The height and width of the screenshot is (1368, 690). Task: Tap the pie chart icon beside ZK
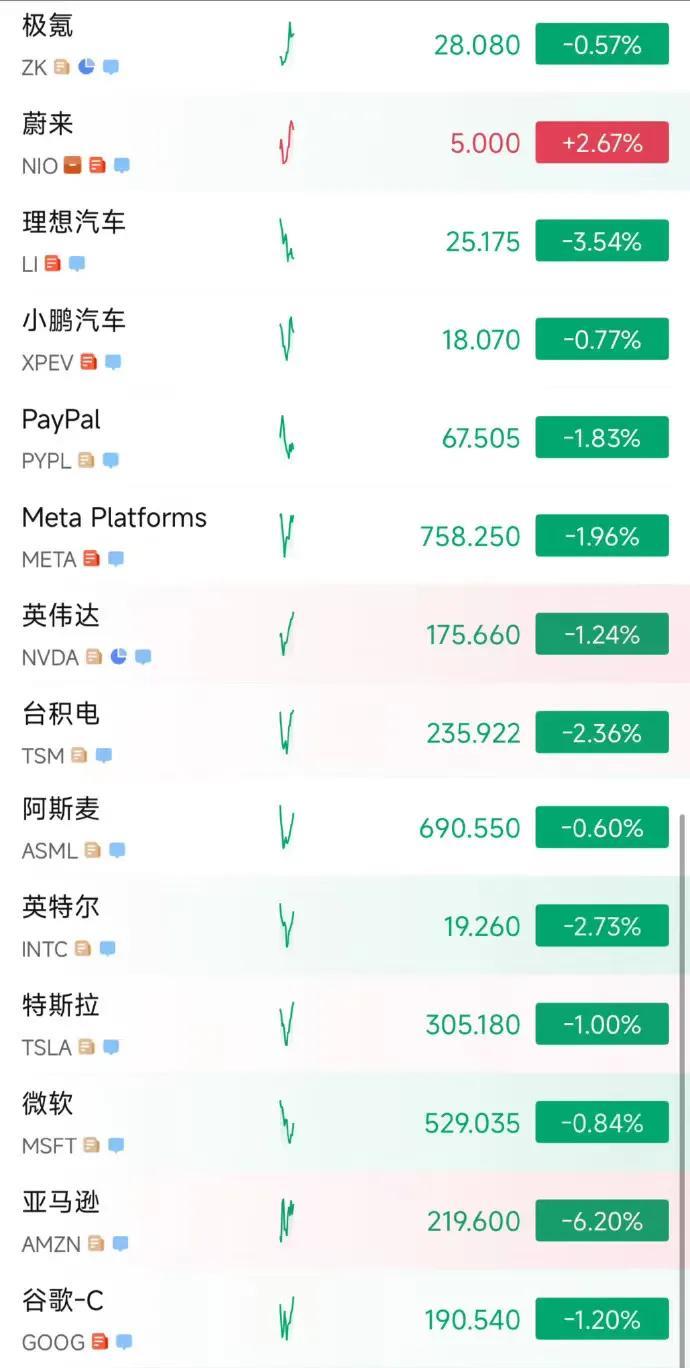pos(87,67)
